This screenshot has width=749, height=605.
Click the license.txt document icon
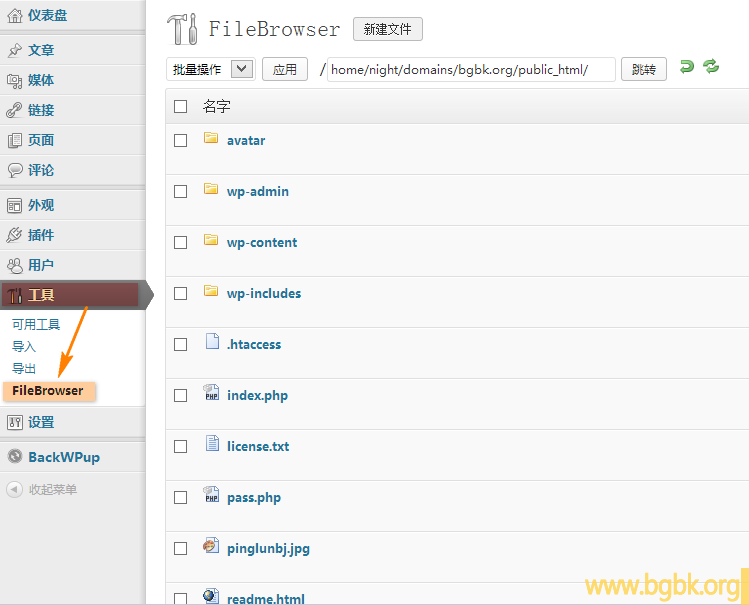pos(211,444)
